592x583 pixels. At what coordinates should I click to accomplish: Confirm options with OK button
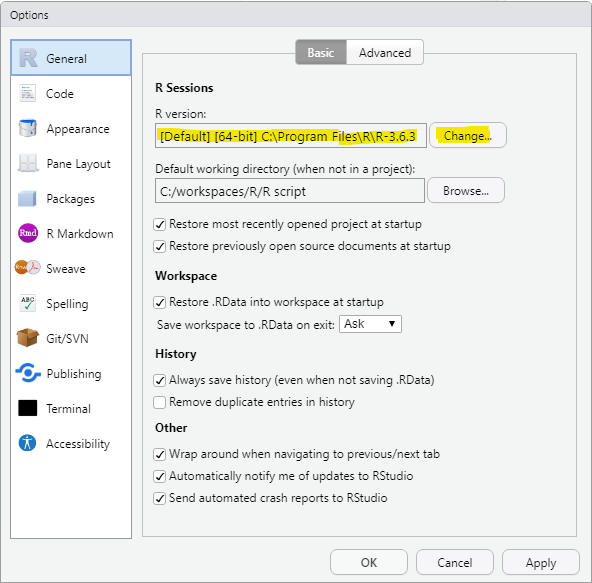(369, 562)
